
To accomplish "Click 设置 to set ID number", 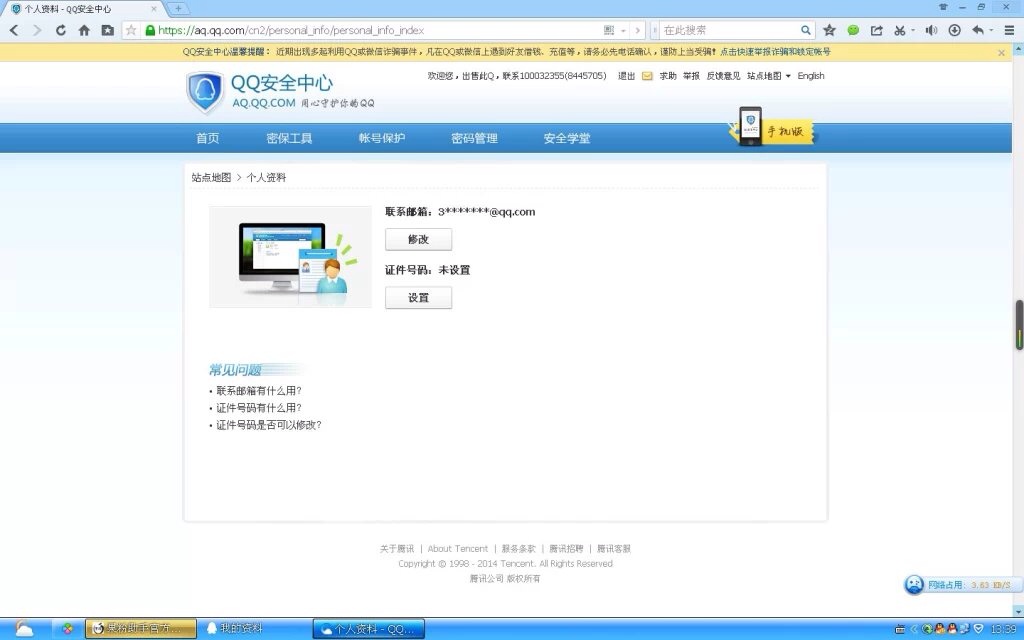I will [x=418, y=297].
